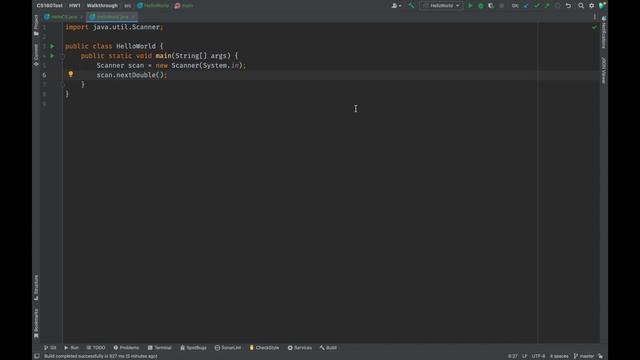Click src breadcrumb in navigation bar
Image resolution: width=640 pixels, height=360 pixels.
[128, 6]
